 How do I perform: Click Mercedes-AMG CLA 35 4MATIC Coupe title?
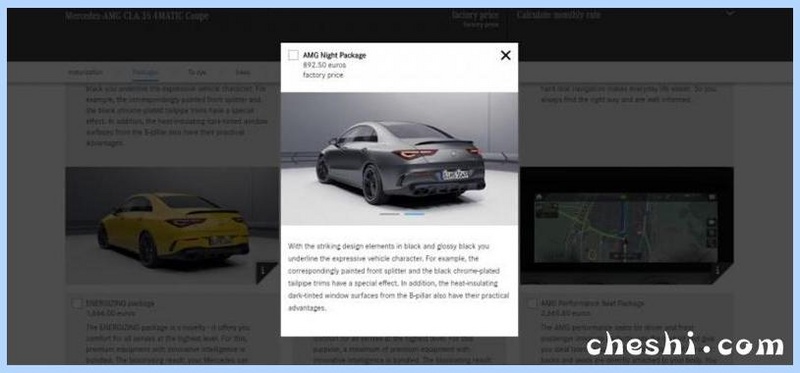(137, 16)
